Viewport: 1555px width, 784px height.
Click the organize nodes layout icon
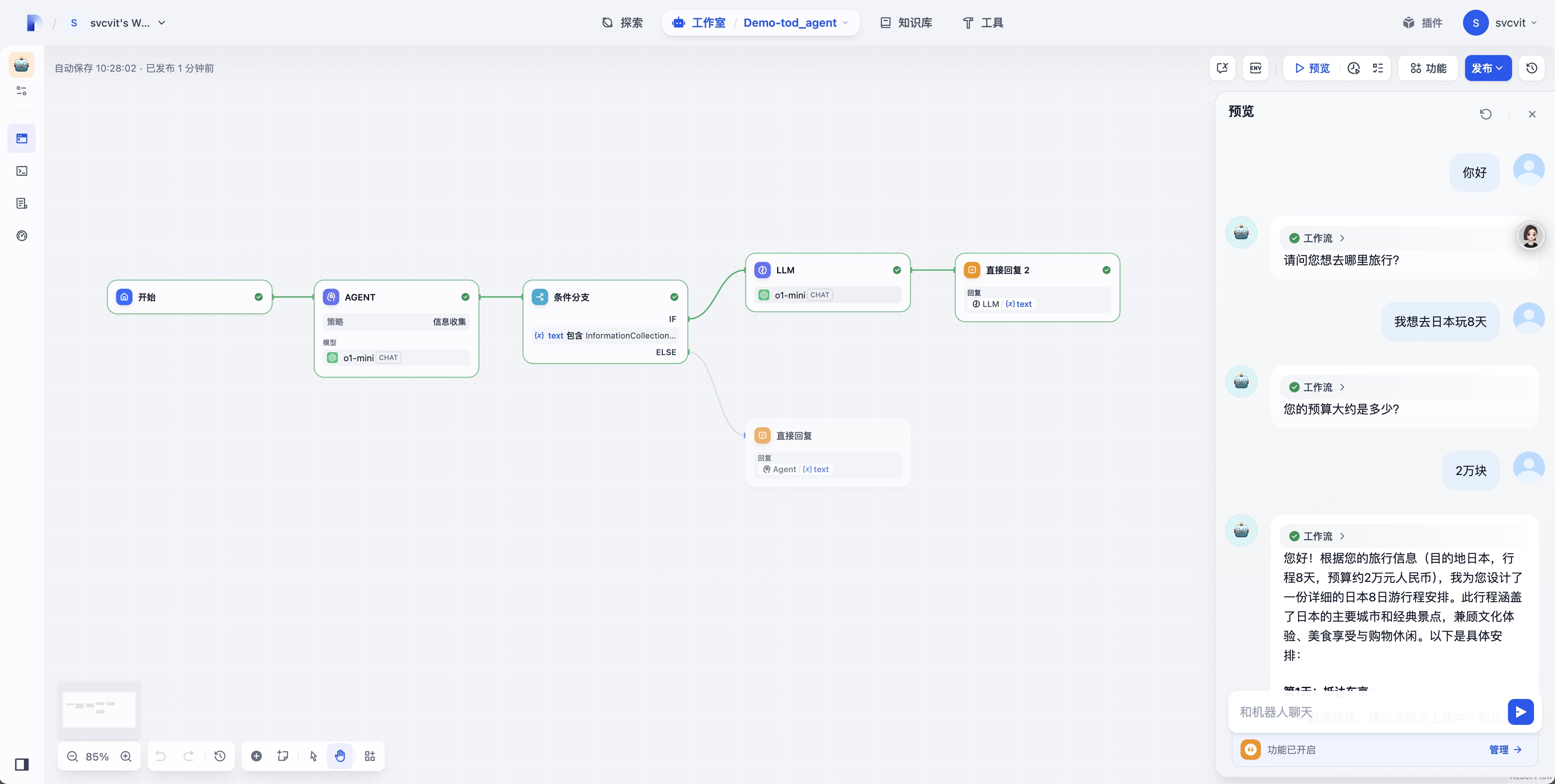pyautogui.click(x=370, y=756)
